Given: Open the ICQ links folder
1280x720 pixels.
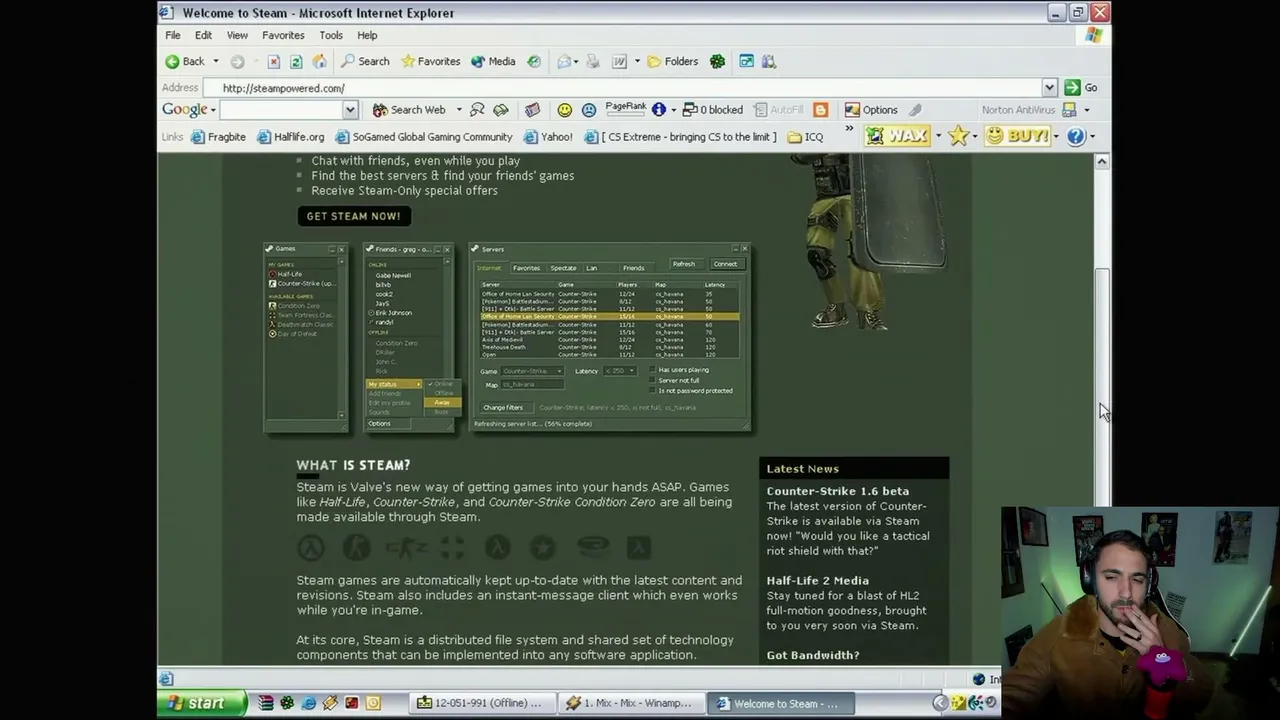Looking at the screenshot, I should pos(806,137).
